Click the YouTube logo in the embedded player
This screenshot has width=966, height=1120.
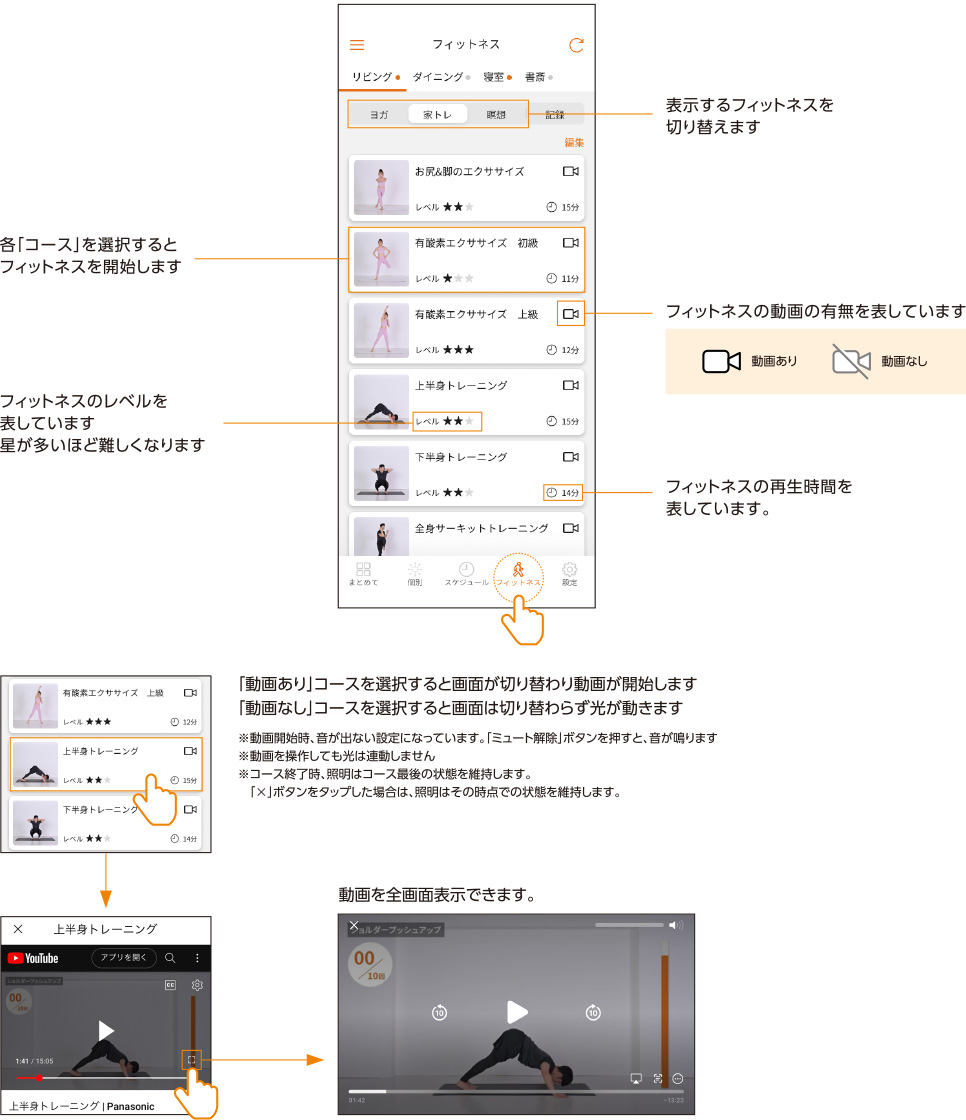33,958
